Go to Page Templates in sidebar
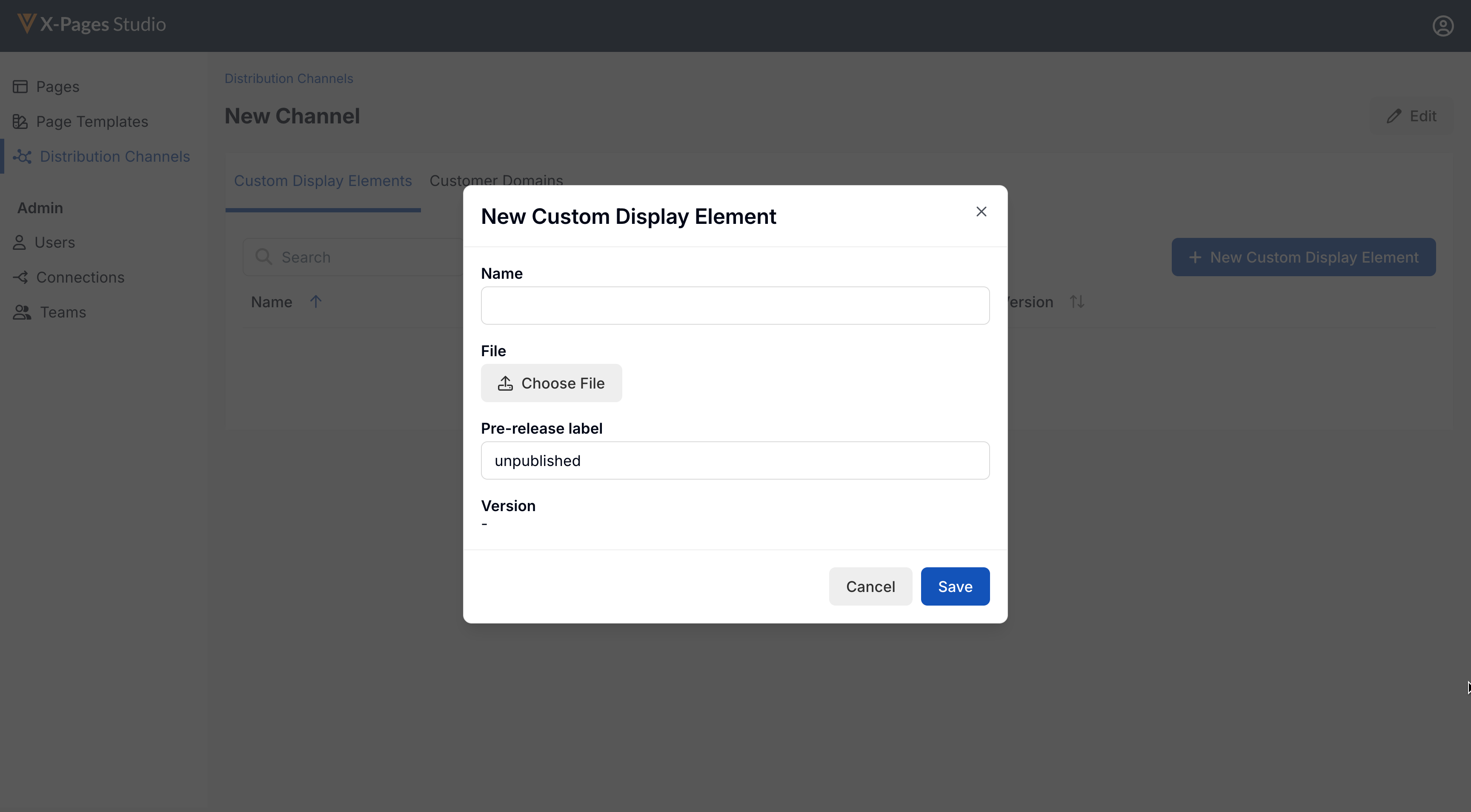Viewport: 1471px width, 812px height. click(92, 122)
